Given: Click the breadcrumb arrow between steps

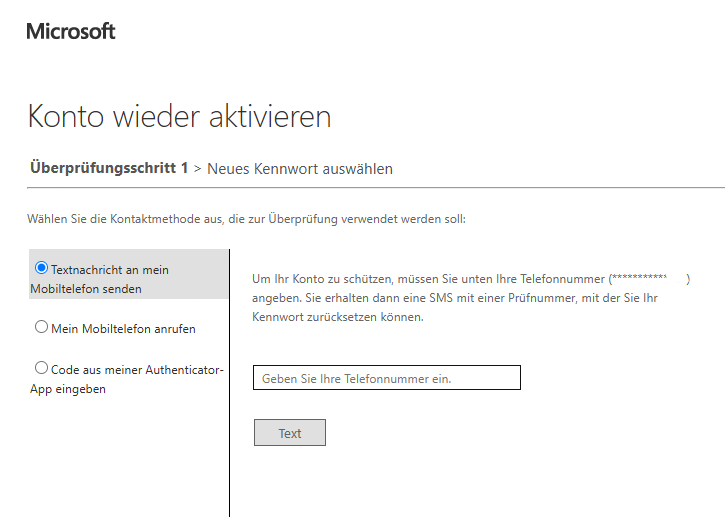Looking at the screenshot, I should (197, 169).
